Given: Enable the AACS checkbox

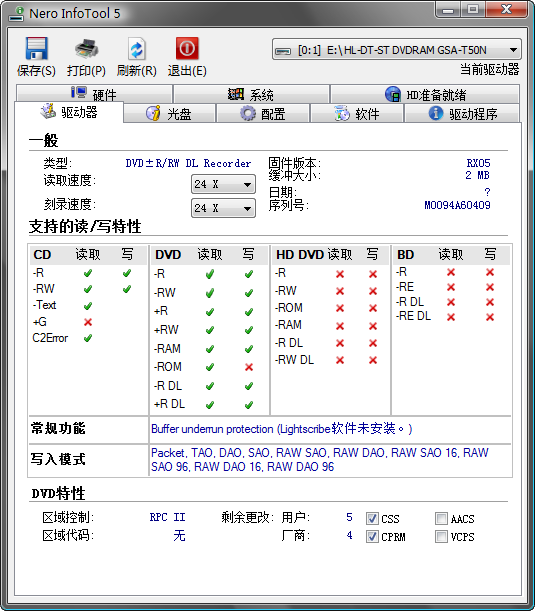Looking at the screenshot, I should pos(441,518).
